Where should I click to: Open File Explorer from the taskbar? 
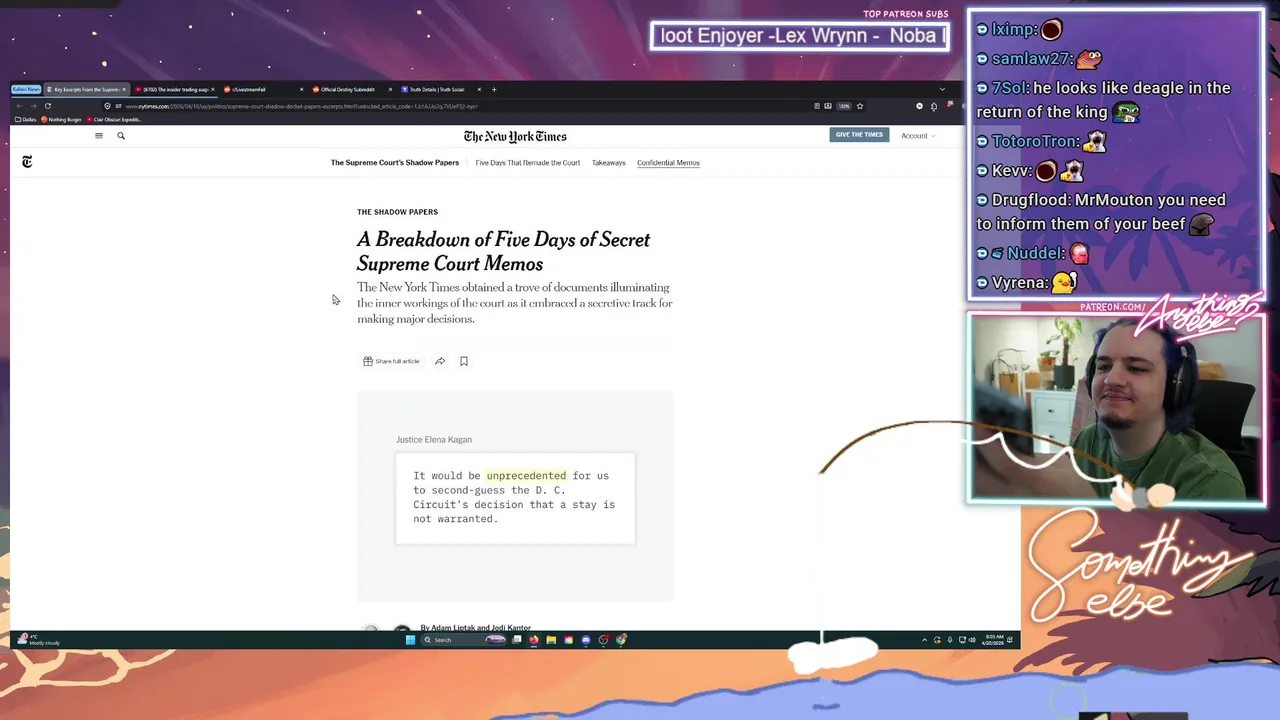(x=551, y=640)
